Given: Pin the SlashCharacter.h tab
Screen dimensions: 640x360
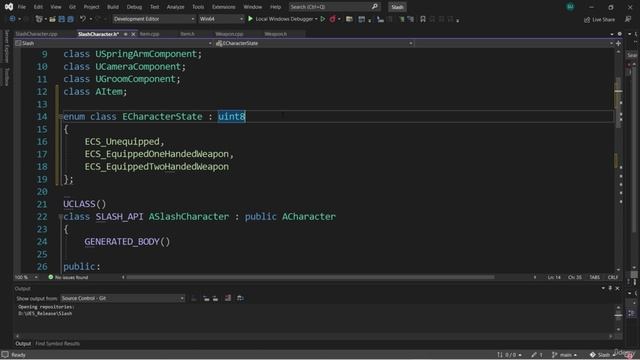Looking at the screenshot, I should 126,34.
